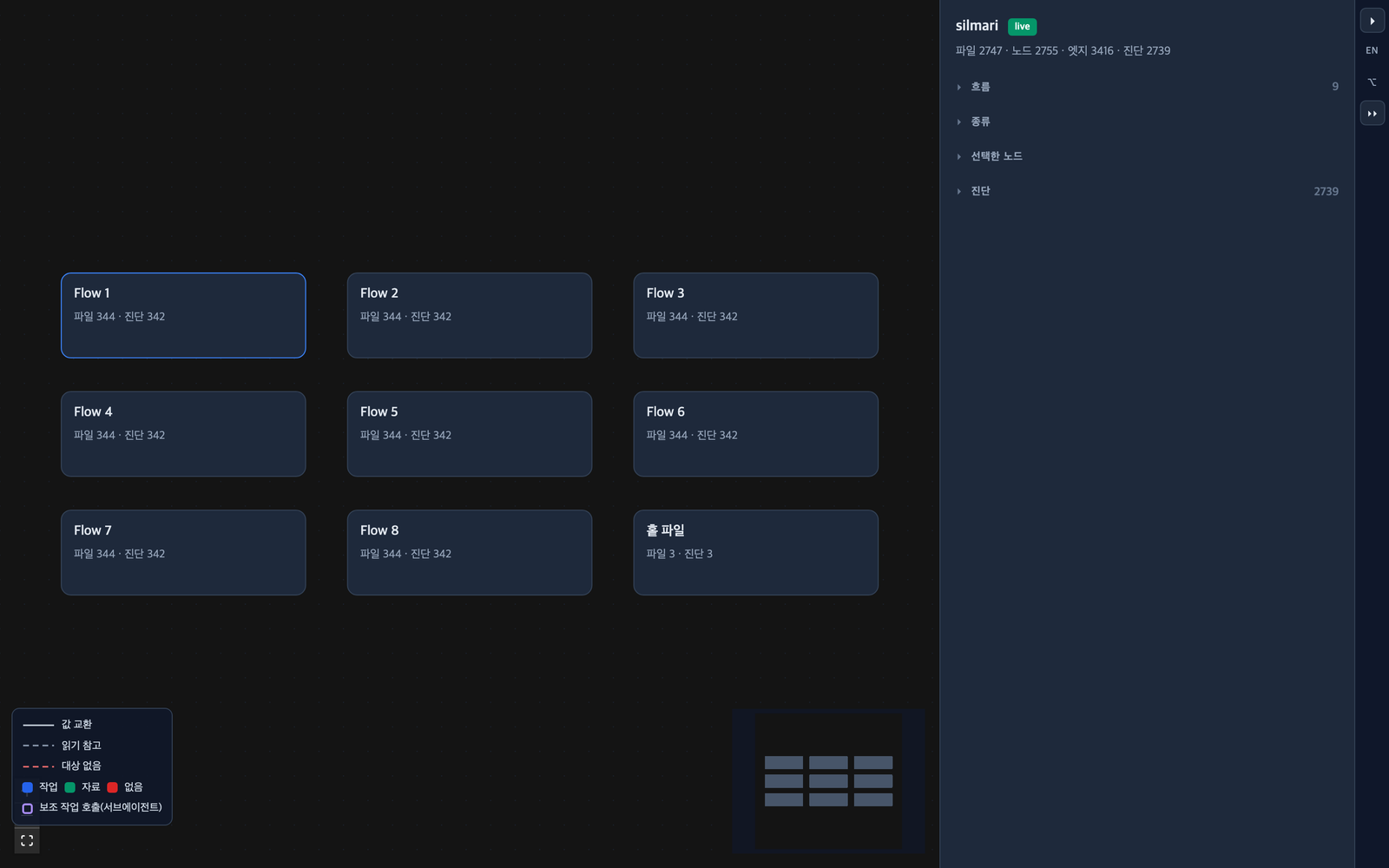Click the option-key symbol icon in the right rail
Screen dimensions: 1389x868
pyautogui.click(x=1372, y=82)
